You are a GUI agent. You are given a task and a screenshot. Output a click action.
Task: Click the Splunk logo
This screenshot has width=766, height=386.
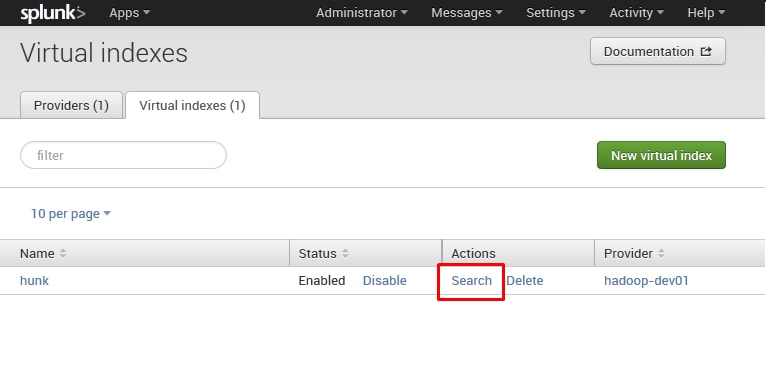(53, 13)
